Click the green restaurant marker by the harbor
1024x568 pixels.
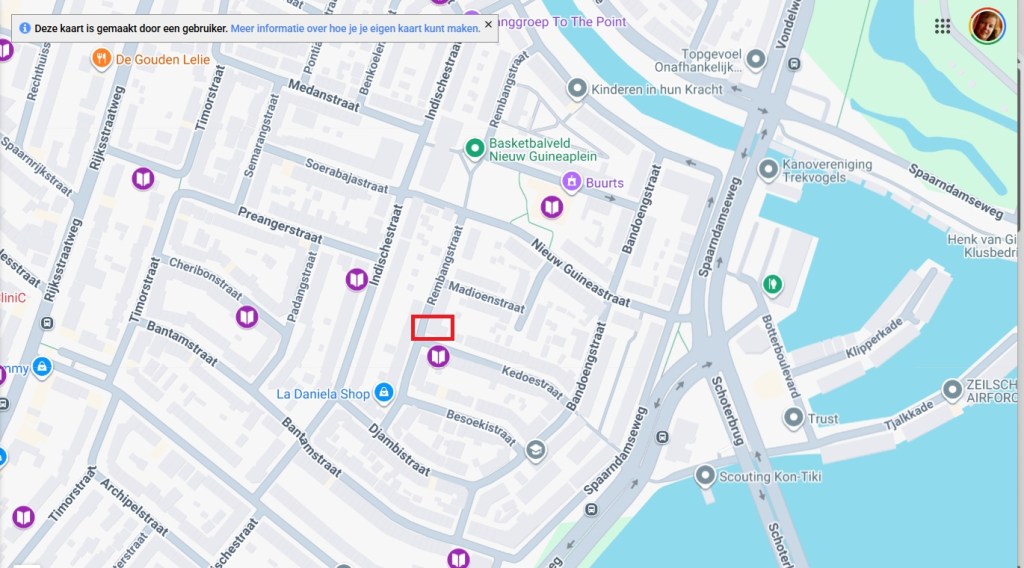[x=773, y=285]
